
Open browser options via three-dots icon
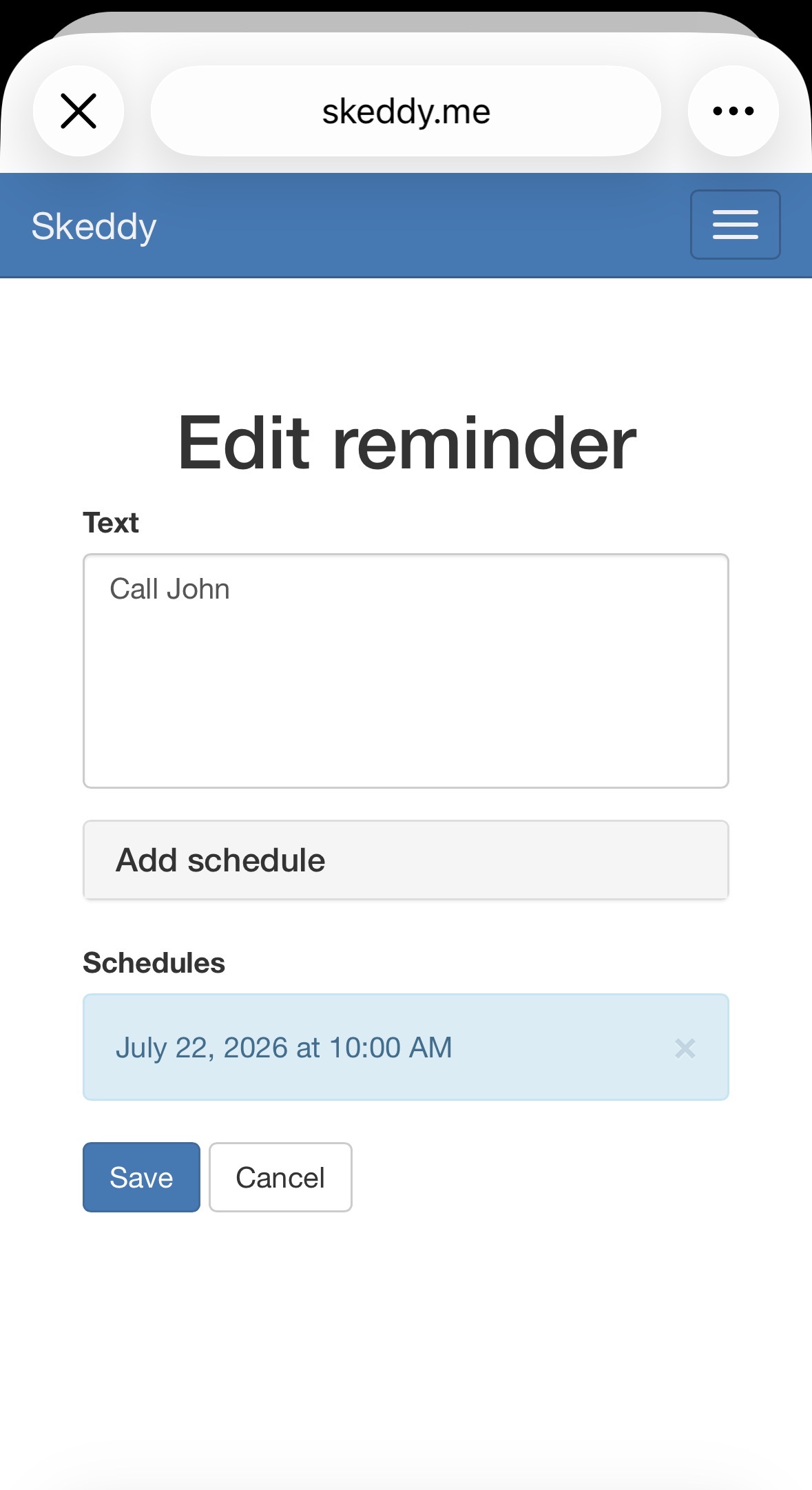click(733, 111)
